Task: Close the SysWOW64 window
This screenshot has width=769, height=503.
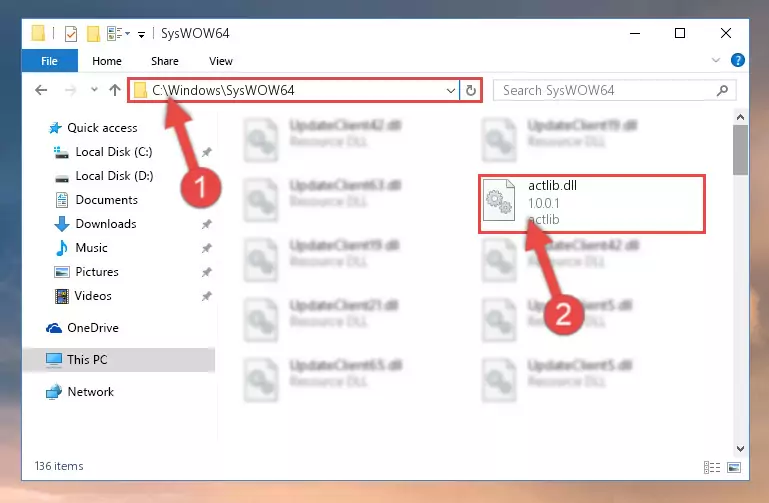Action: click(x=726, y=33)
